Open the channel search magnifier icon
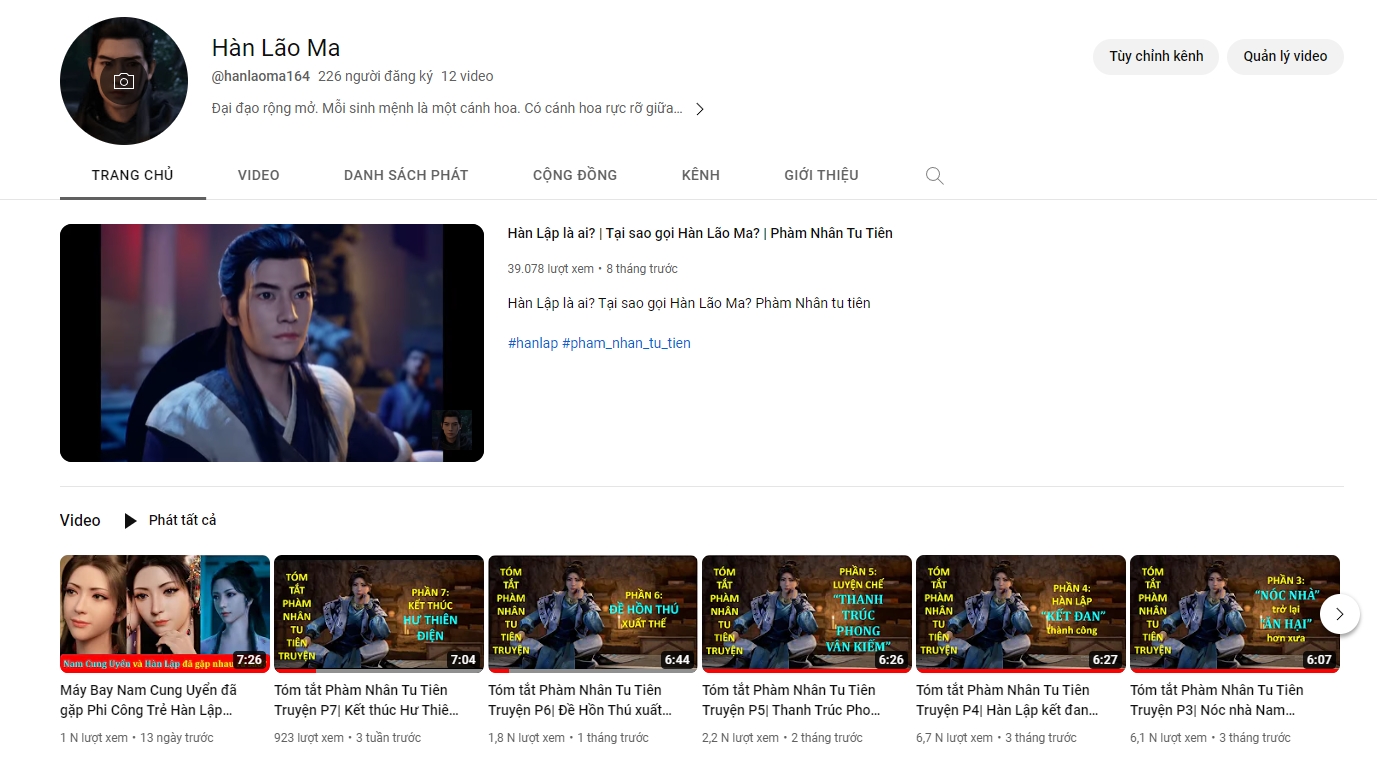Screen dimensions: 1377x768 (935, 176)
